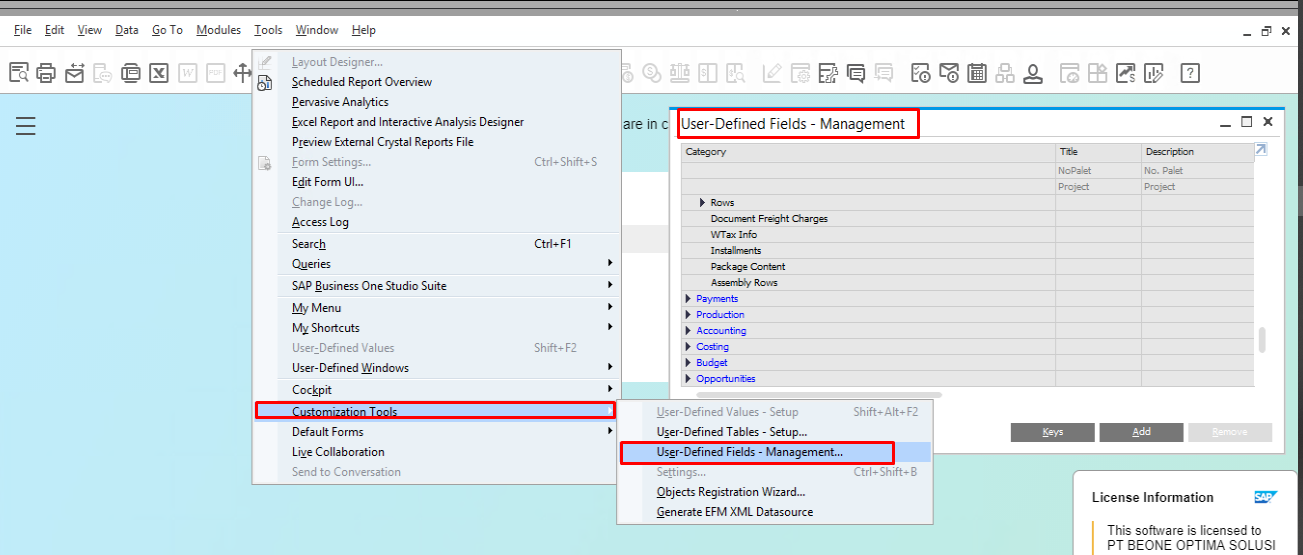Viewport: 1303px width, 555px height.
Task: Expand the Accounting category arrow
Action: click(x=689, y=331)
